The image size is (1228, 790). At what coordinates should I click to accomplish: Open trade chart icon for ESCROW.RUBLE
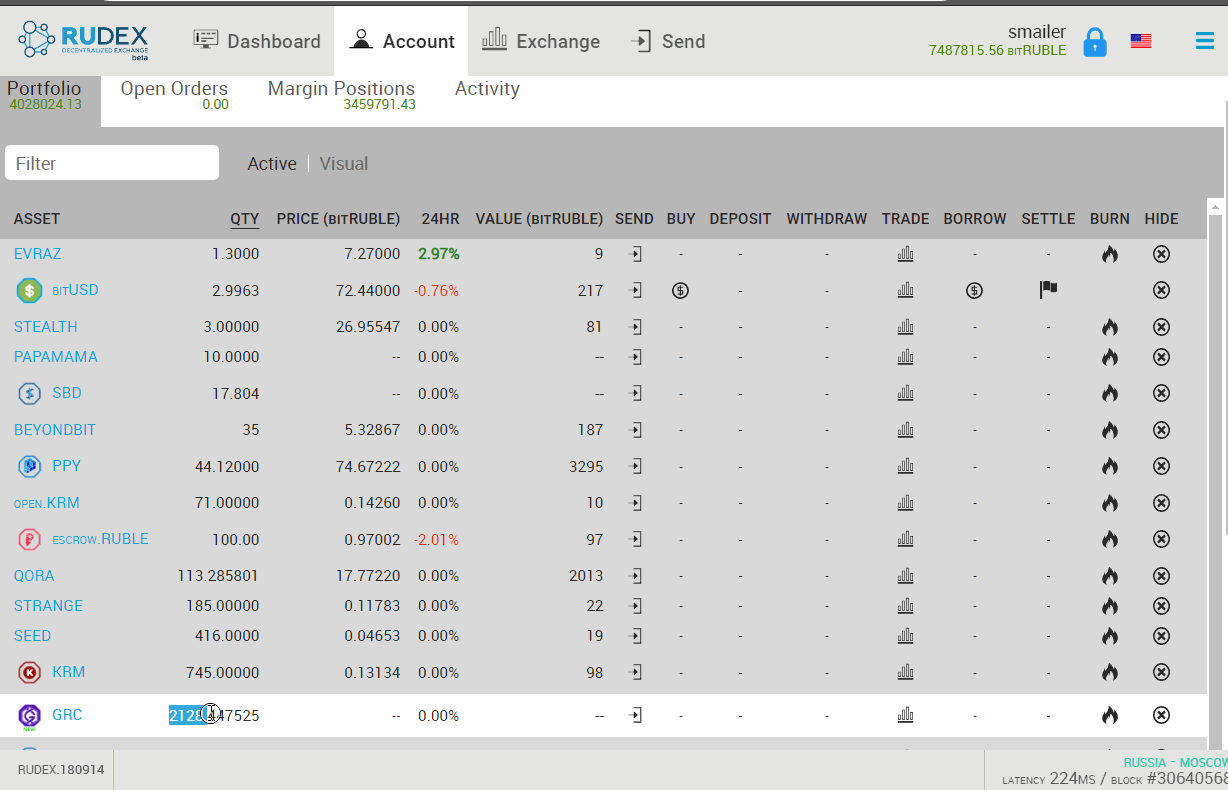pyautogui.click(x=905, y=540)
